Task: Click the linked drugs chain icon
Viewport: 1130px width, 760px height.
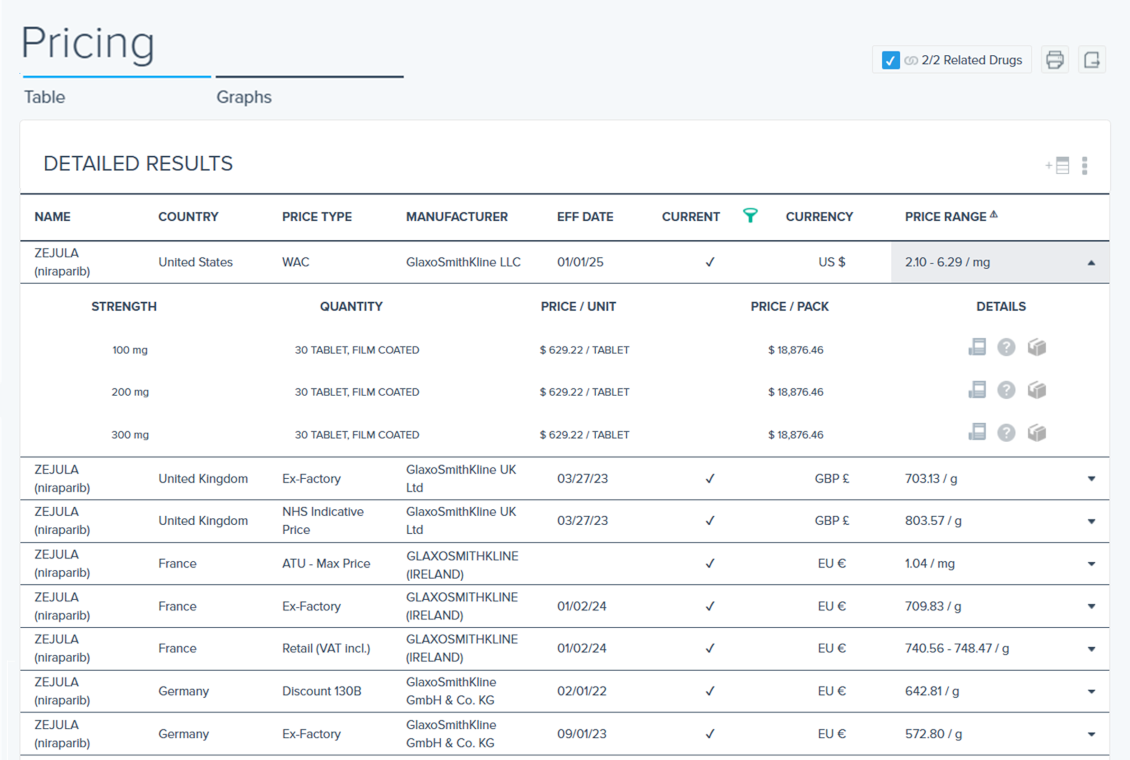Action: (x=911, y=61)
